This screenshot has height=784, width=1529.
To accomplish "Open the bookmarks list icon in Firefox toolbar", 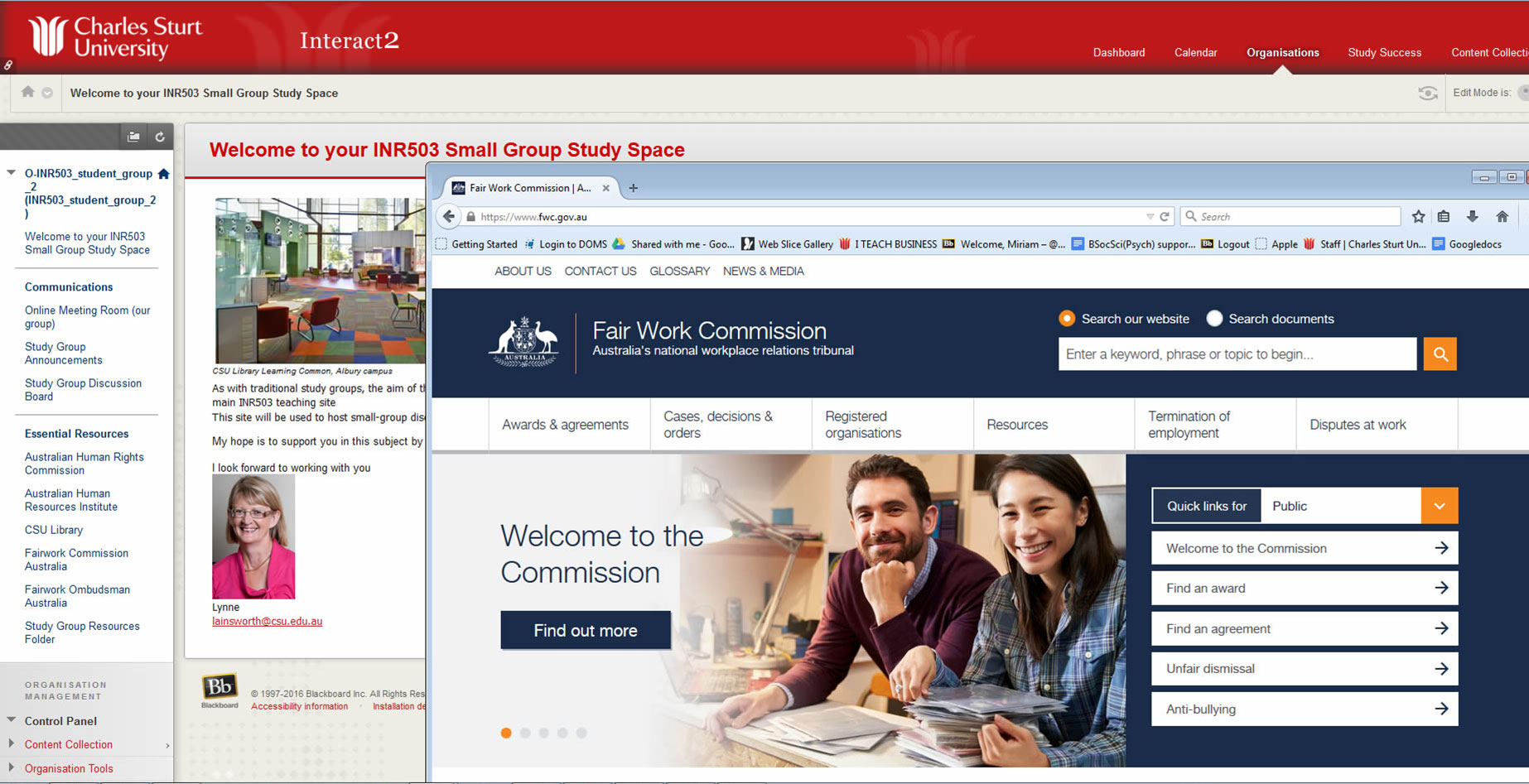I will [x=1444, y=216].
